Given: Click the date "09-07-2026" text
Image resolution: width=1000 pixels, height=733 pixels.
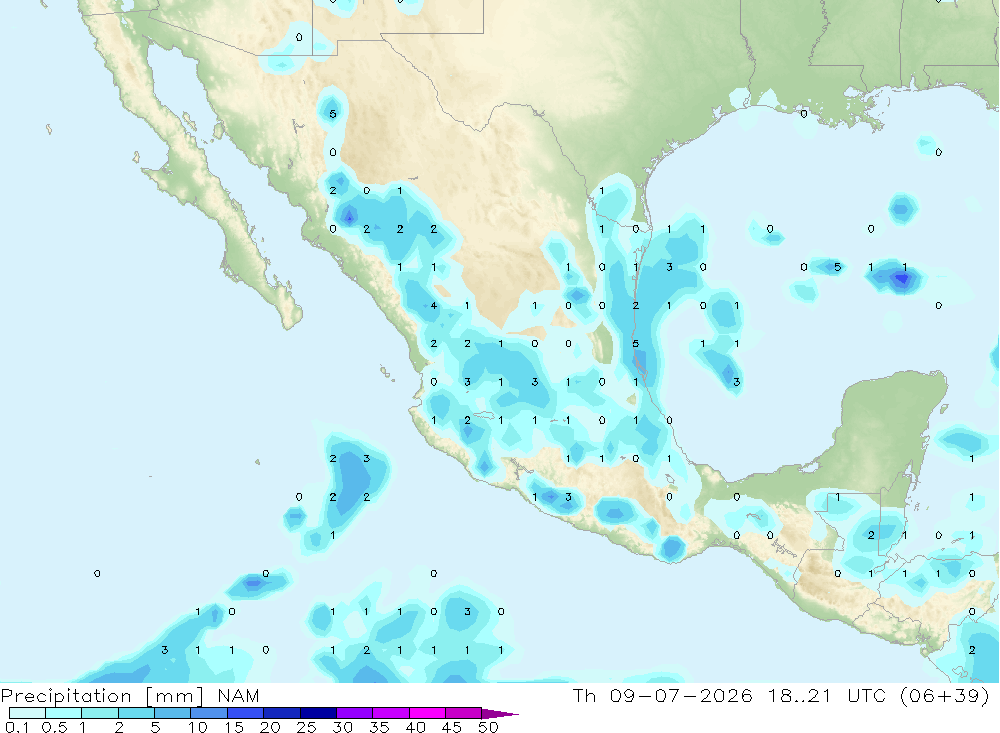Looking at the screenshot, I should (681, 695).
